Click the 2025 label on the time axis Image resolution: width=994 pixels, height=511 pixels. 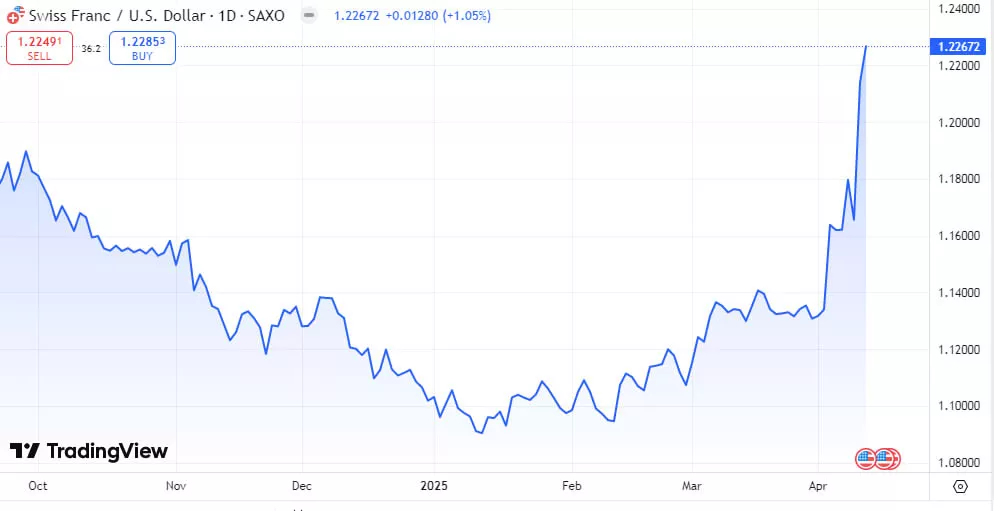tap(434, 486)
